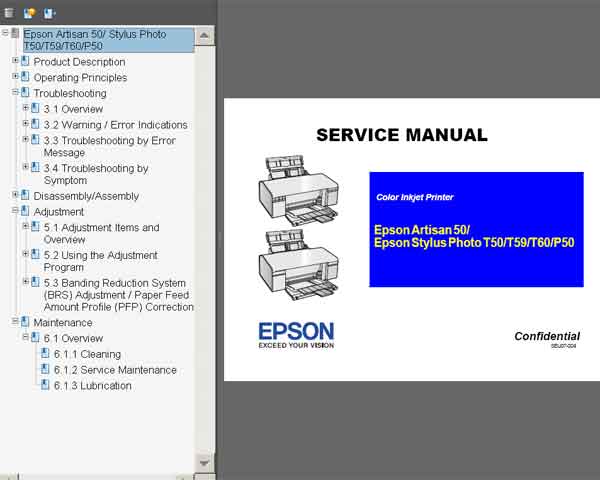Open 3.1 Overview bookmark
The width and height of the screenshot is (600, 480).
[x=73, y=109]
